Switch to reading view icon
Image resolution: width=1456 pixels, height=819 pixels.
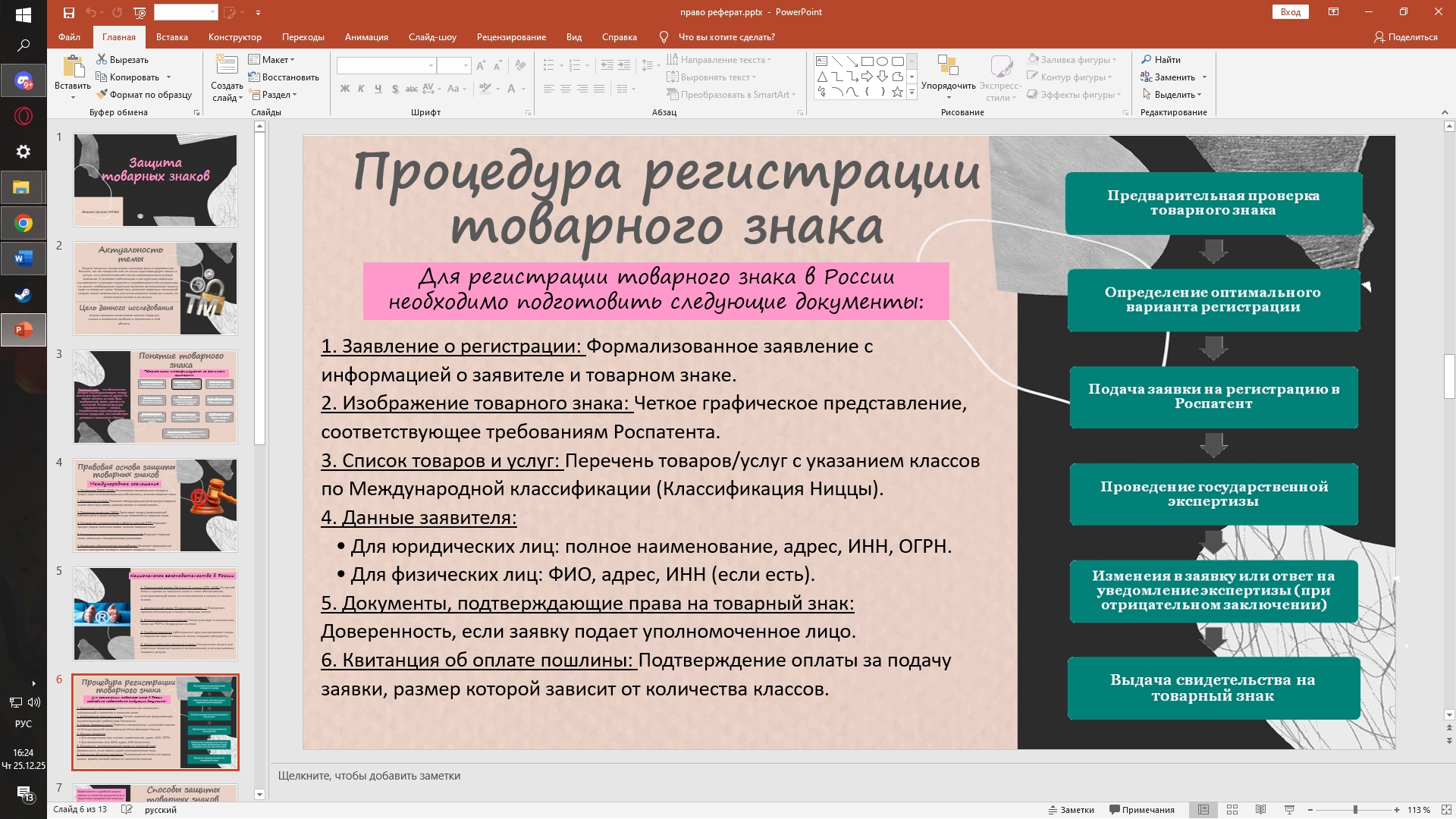tap(1260, 810)
